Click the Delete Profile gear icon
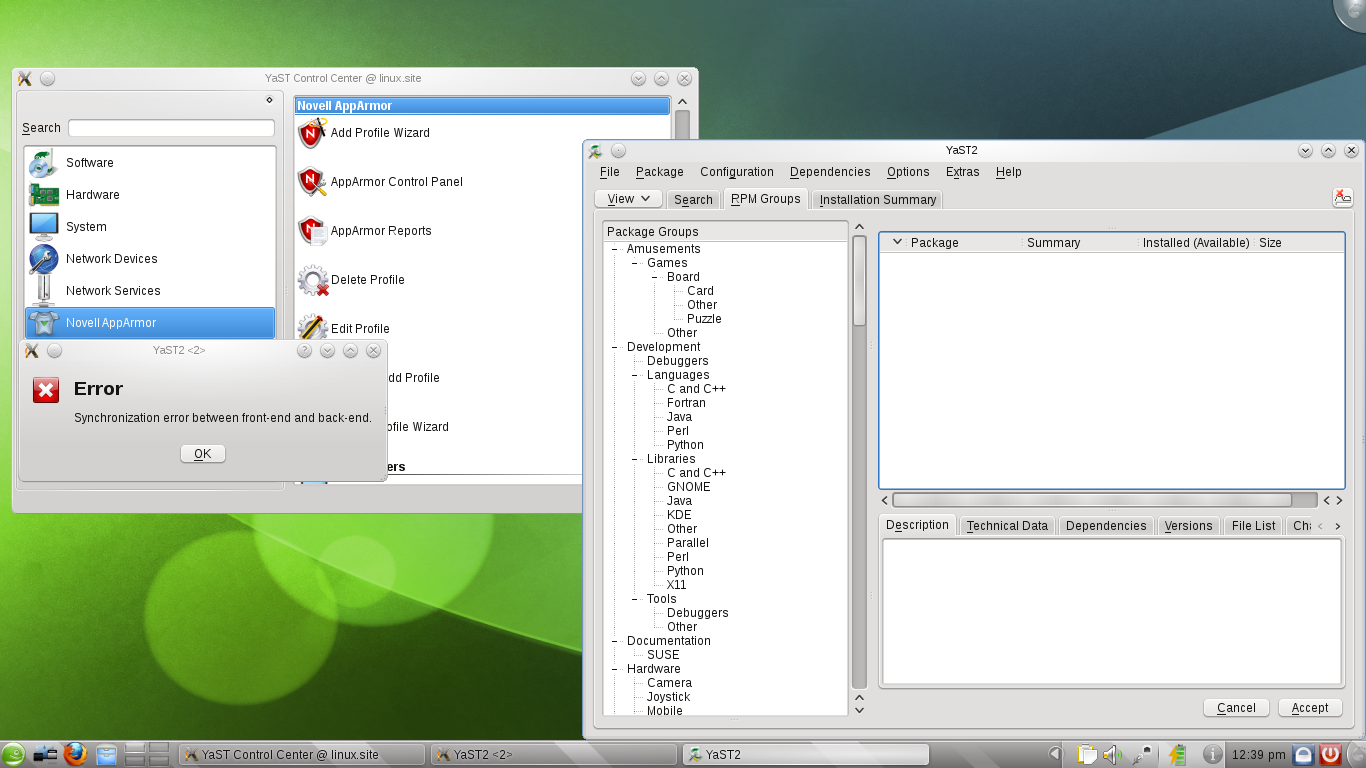Viewport: 1366px width, 768px height. tap(313, 280)
